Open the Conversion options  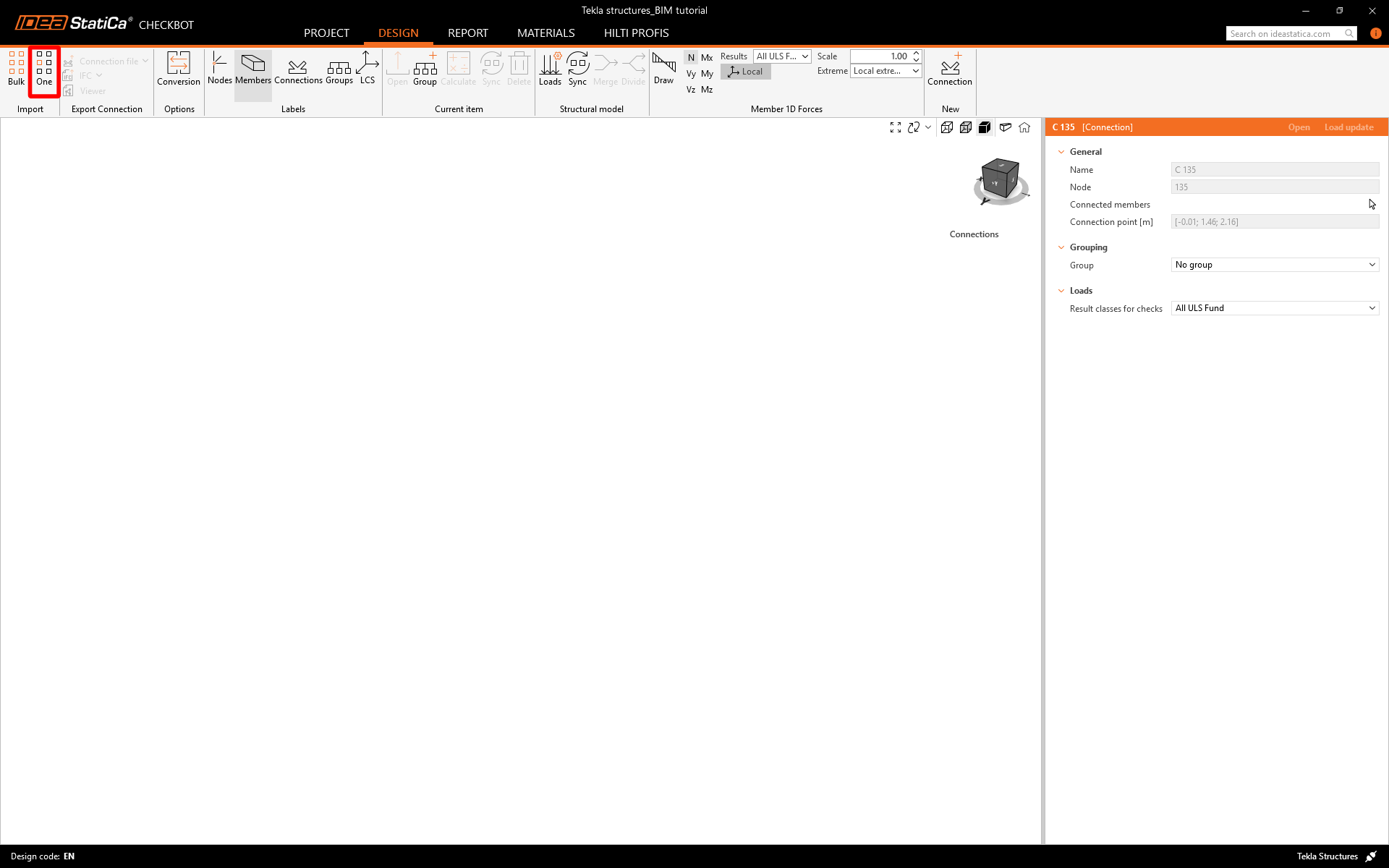(178, 69)
